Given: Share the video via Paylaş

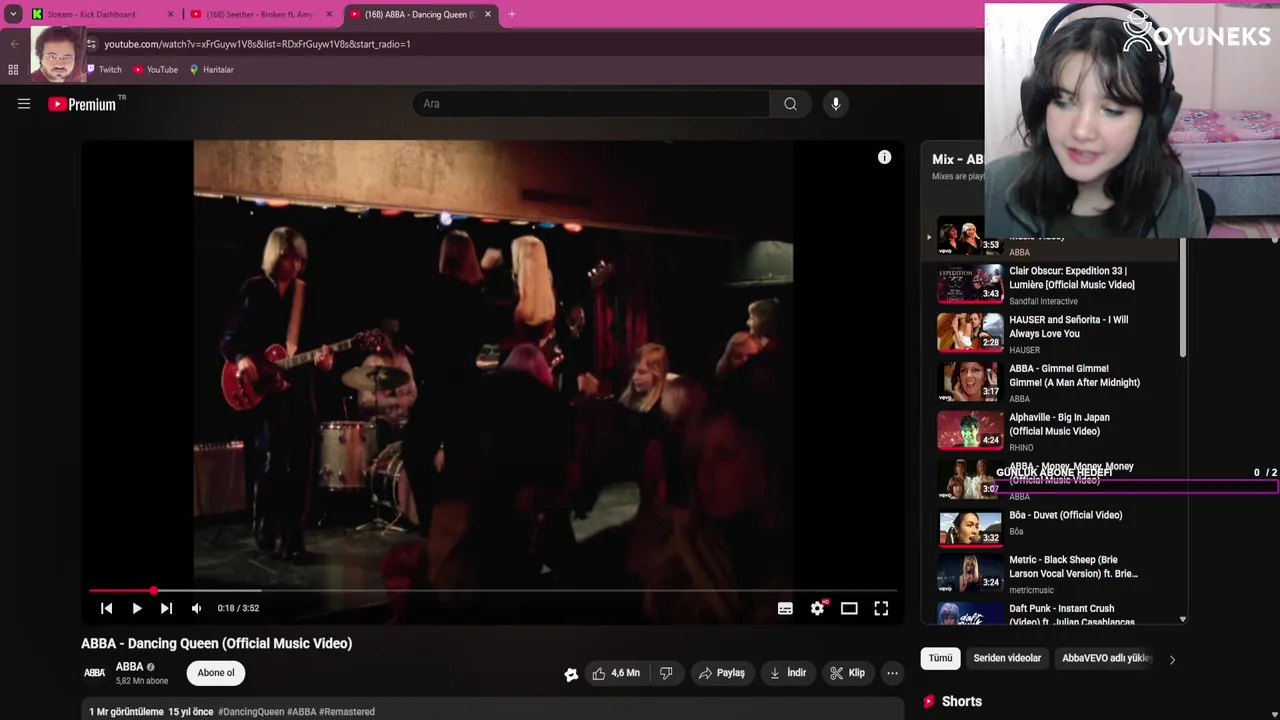Looking at the screenshot, I should tap(721, 673).
